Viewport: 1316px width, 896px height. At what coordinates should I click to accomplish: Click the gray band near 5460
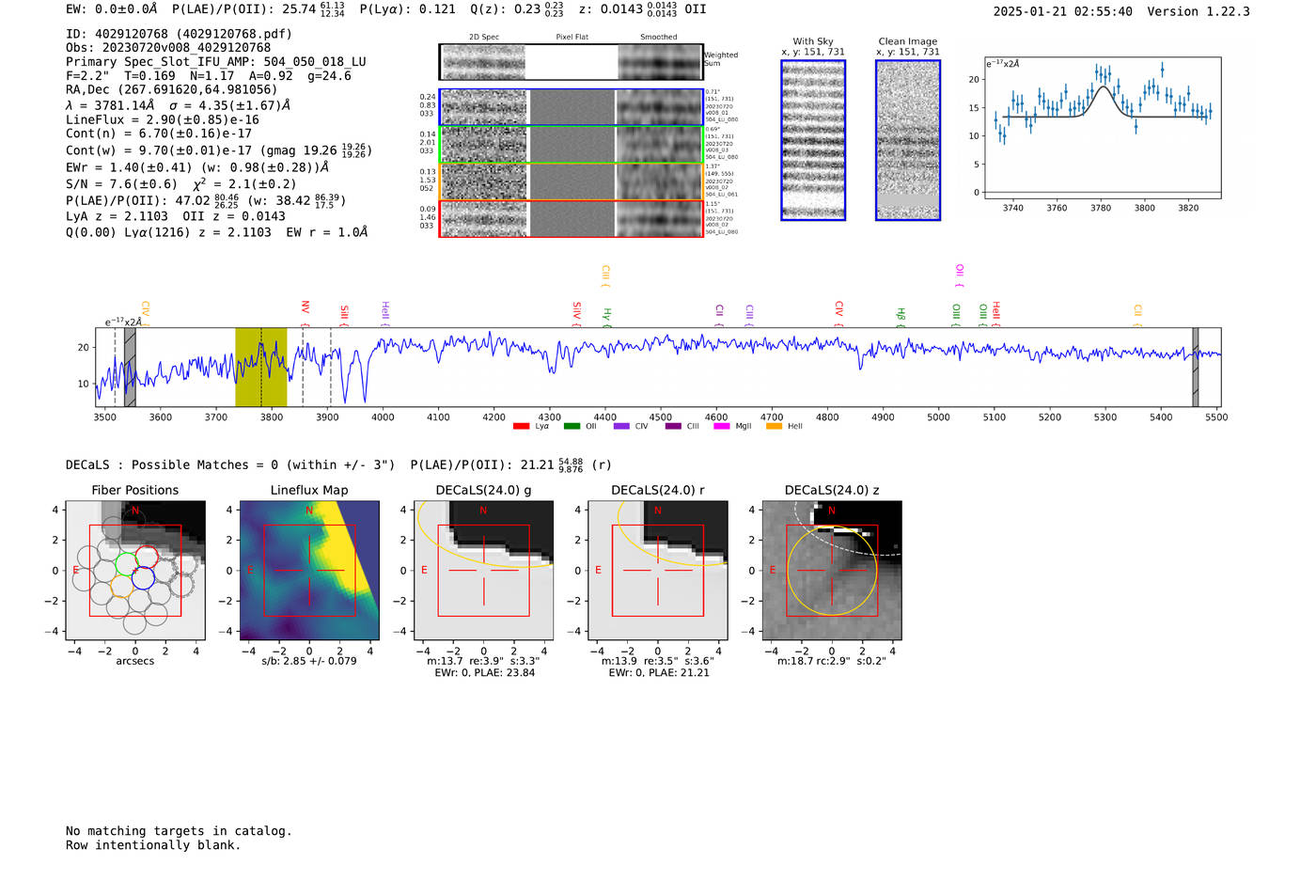click(1196, 368)
